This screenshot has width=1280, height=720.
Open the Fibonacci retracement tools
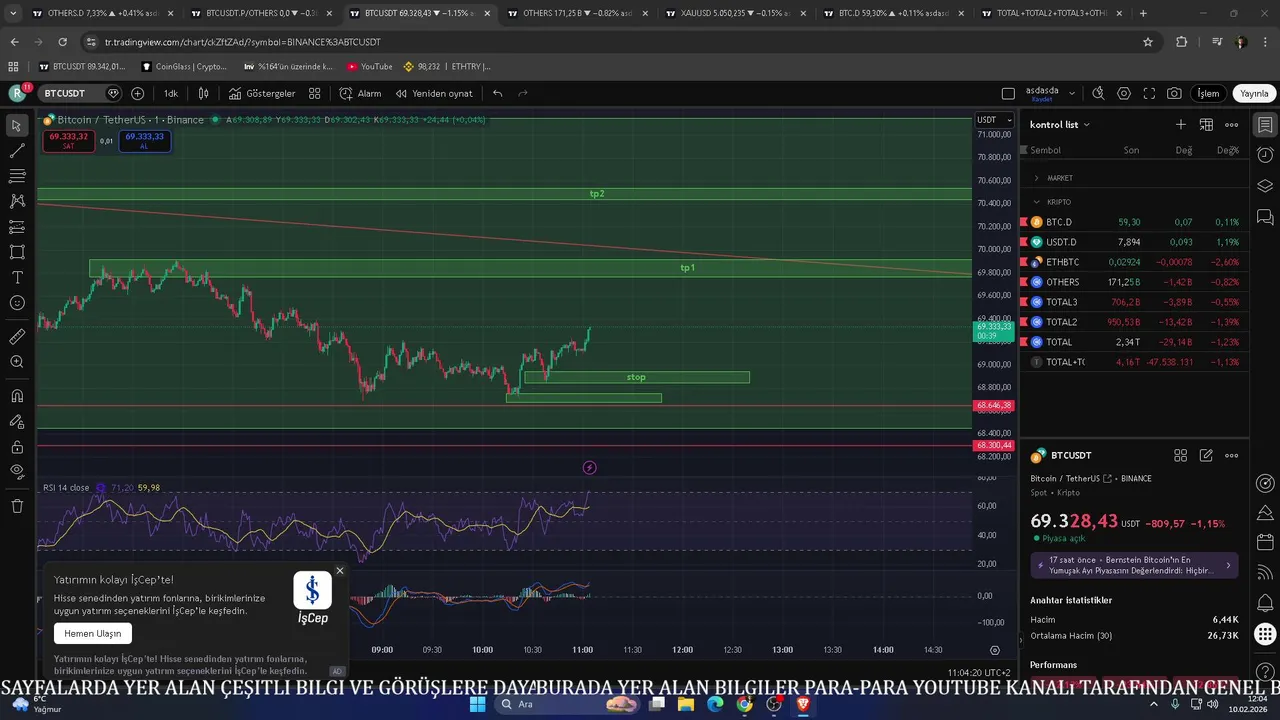[x=16, y=176]
